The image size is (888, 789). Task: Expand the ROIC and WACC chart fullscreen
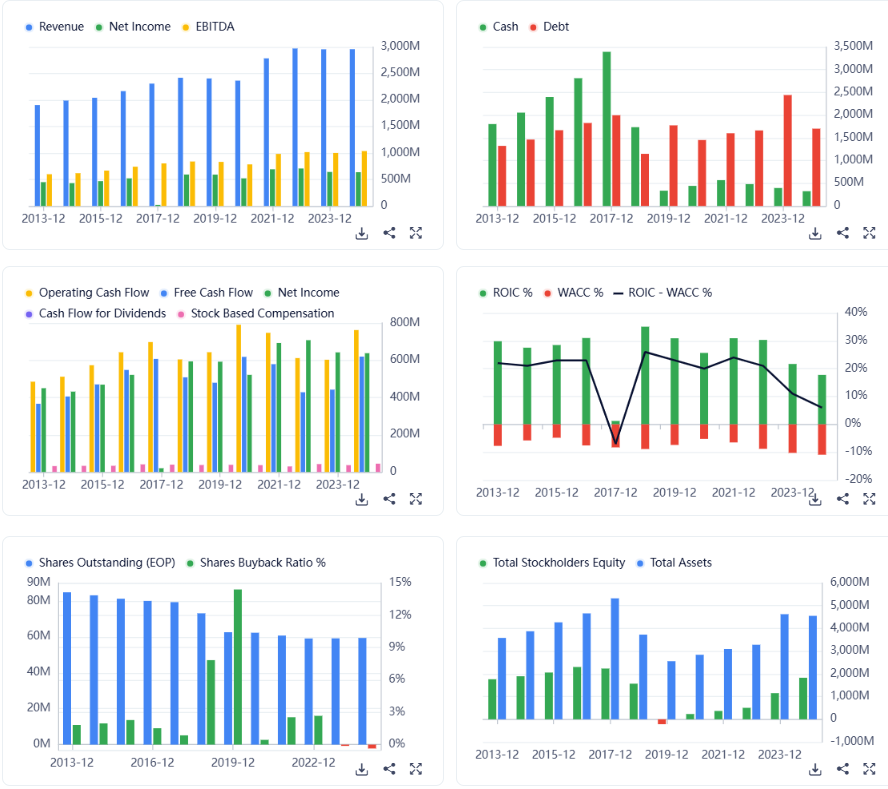click(x=869, y=499)
